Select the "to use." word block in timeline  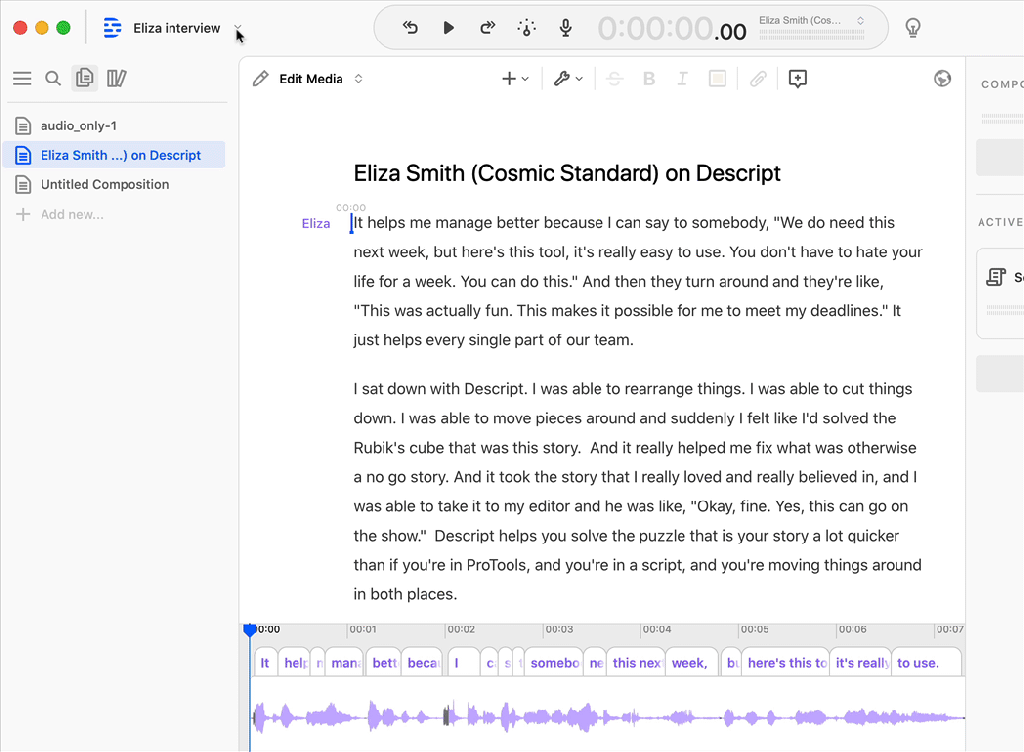[926, 663]
